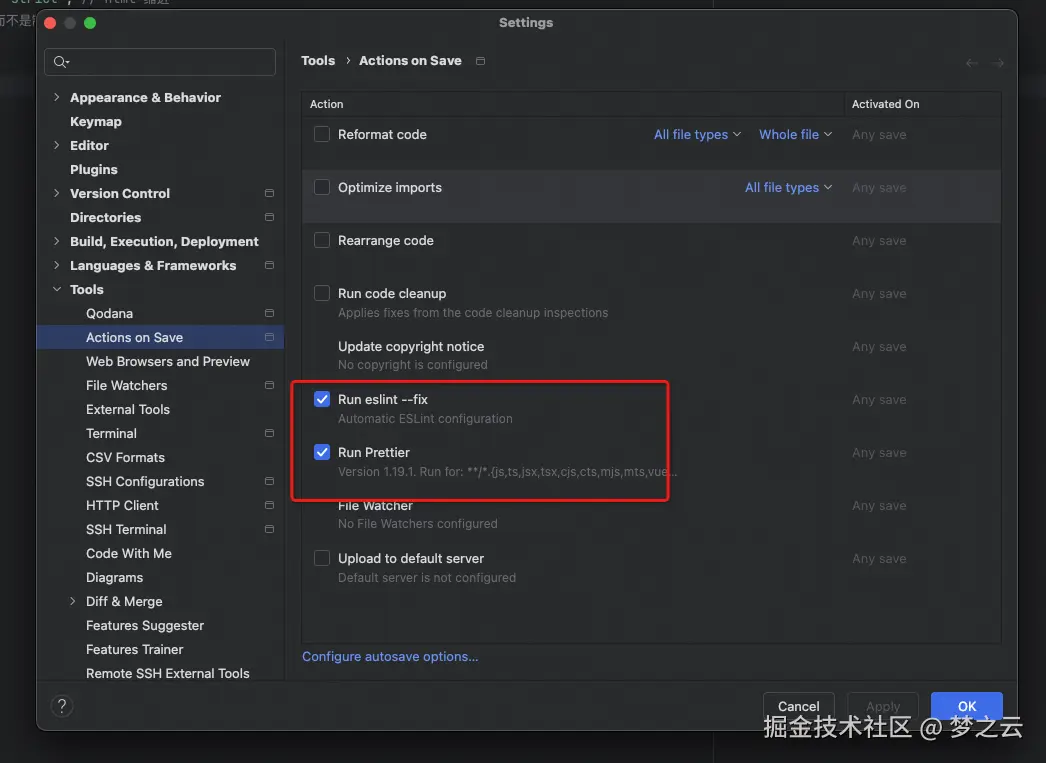Enable the Optimize imports checkbox
Viewport: 1046px width, 763px height.
coord(322,187)
